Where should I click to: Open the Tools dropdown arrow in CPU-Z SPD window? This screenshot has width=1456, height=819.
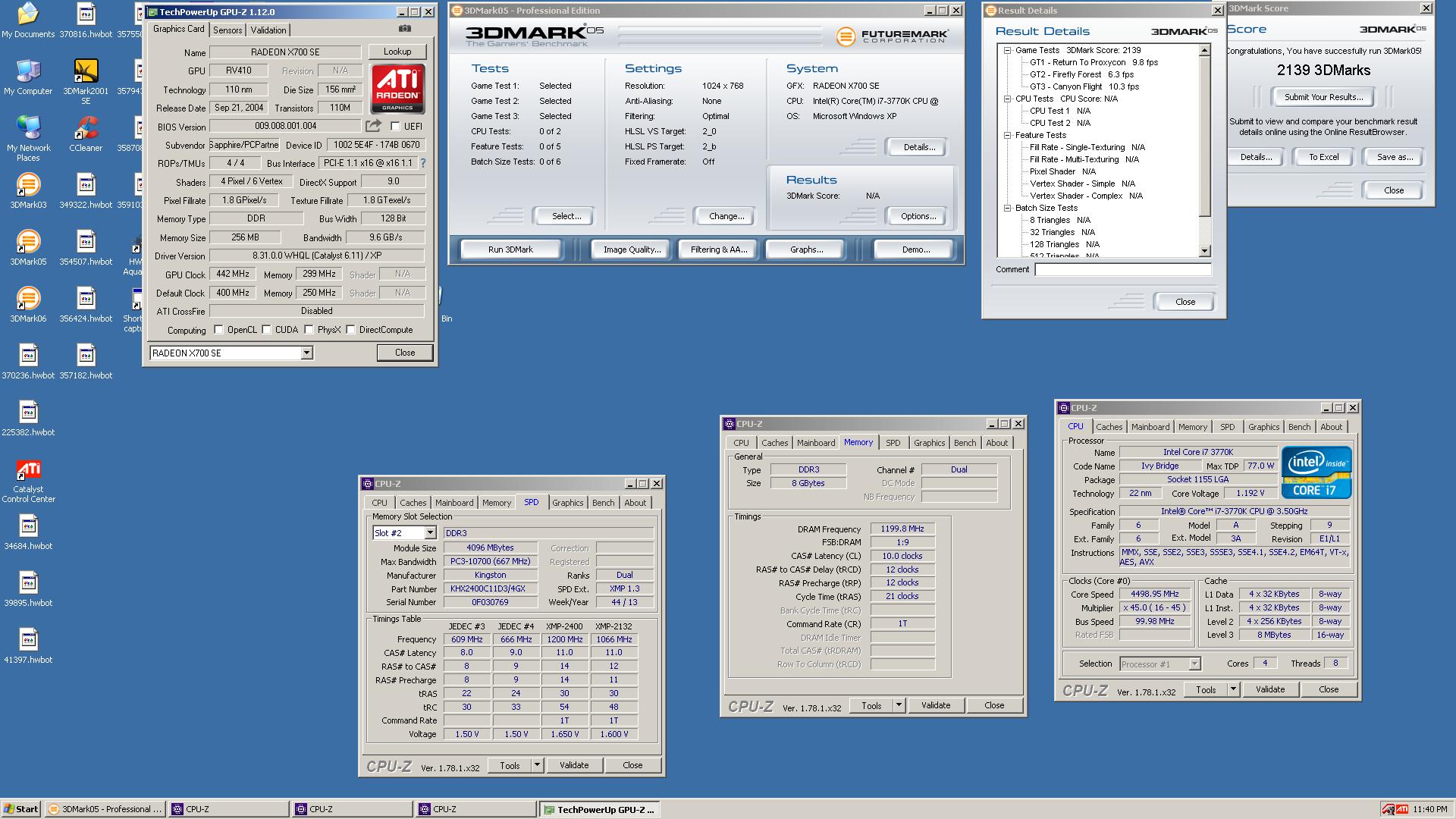[x=537, y=765]
